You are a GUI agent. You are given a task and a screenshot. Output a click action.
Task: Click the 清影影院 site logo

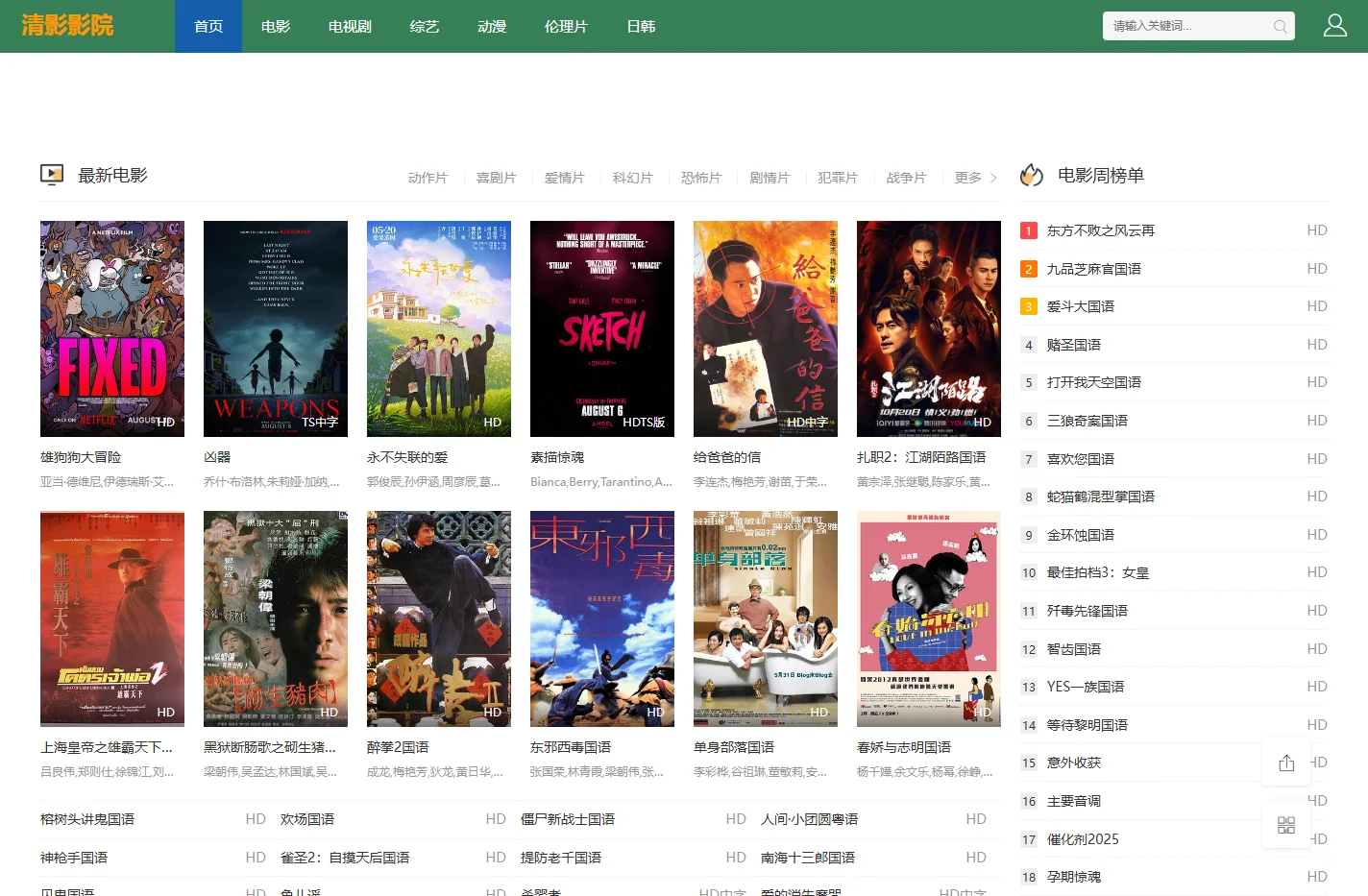point(67,25)
